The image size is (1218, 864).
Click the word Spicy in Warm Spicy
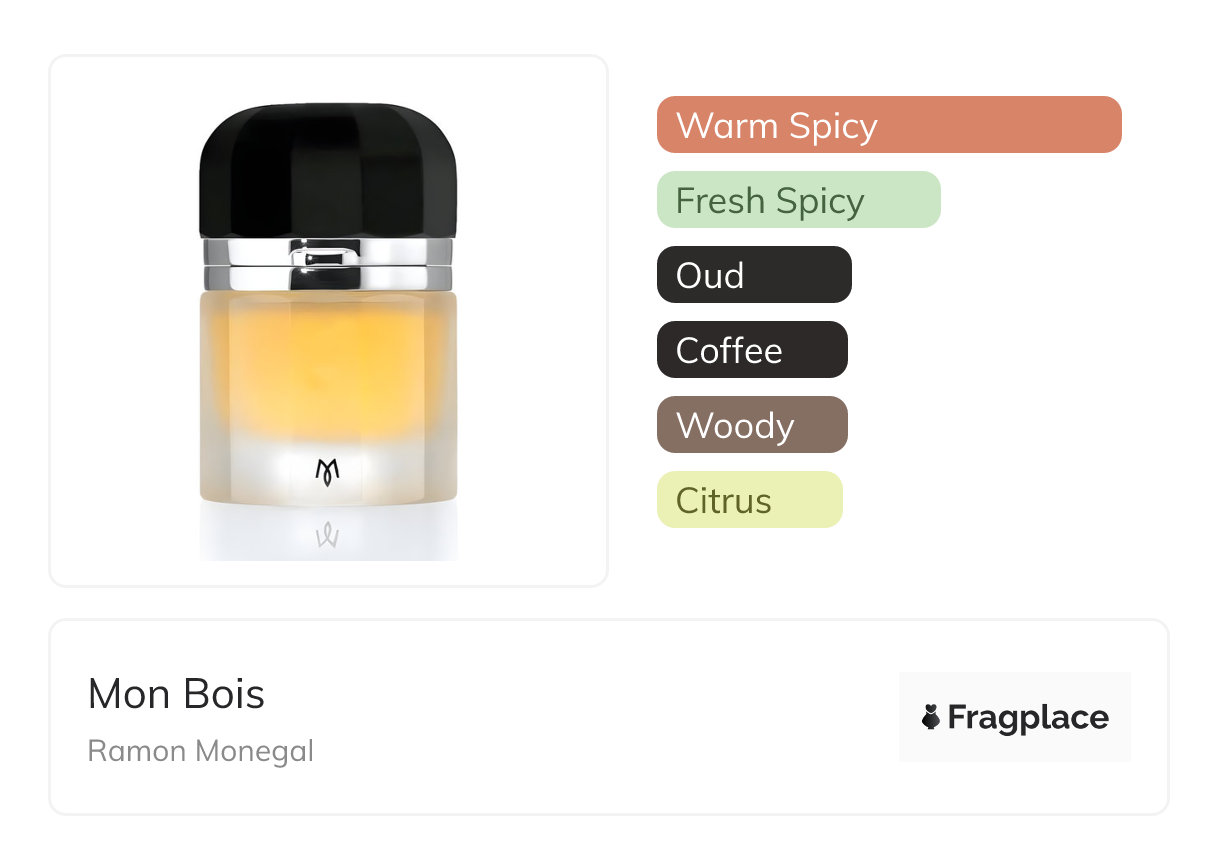pos(833,127)
